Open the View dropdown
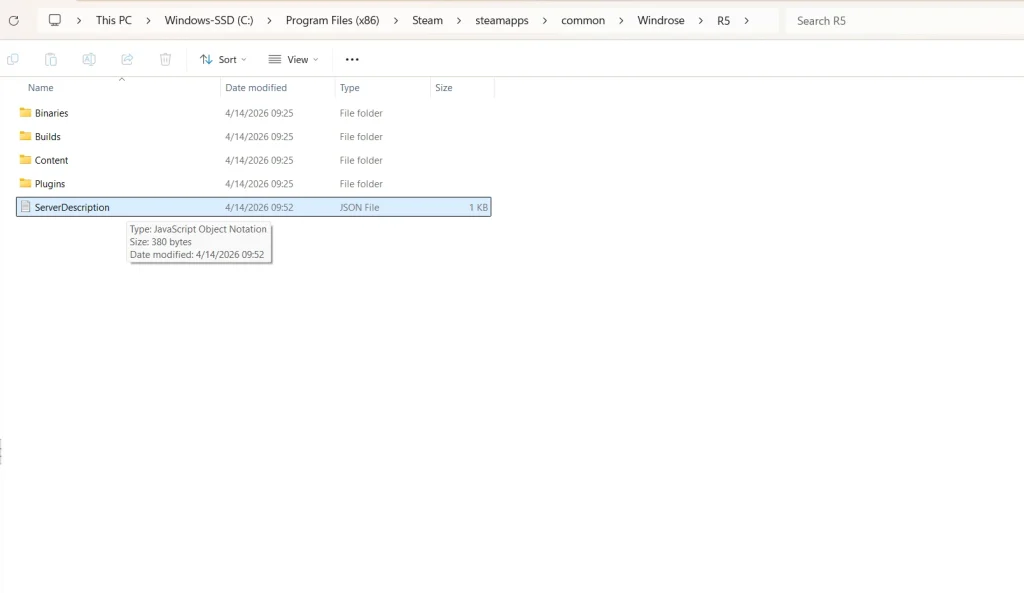This screenshot has height=593, width=1024. click(x=293, y=59)
